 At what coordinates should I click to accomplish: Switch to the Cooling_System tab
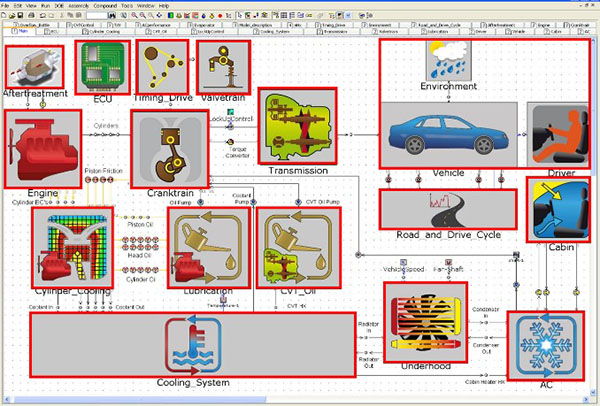(272, 31)
